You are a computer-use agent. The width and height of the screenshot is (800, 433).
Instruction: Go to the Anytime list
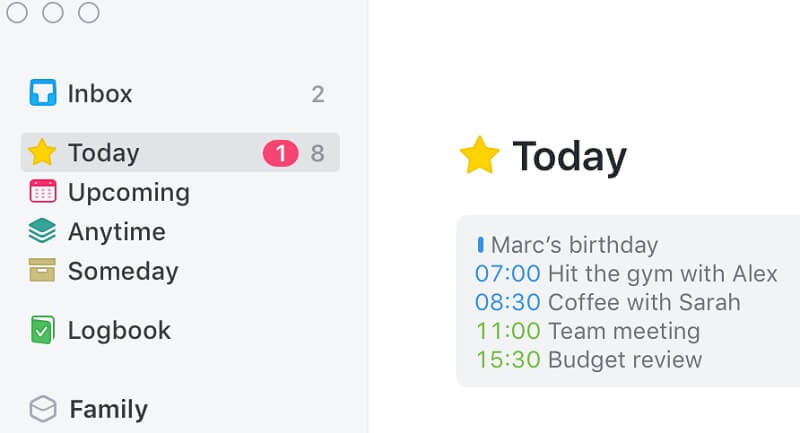point(116,232)
